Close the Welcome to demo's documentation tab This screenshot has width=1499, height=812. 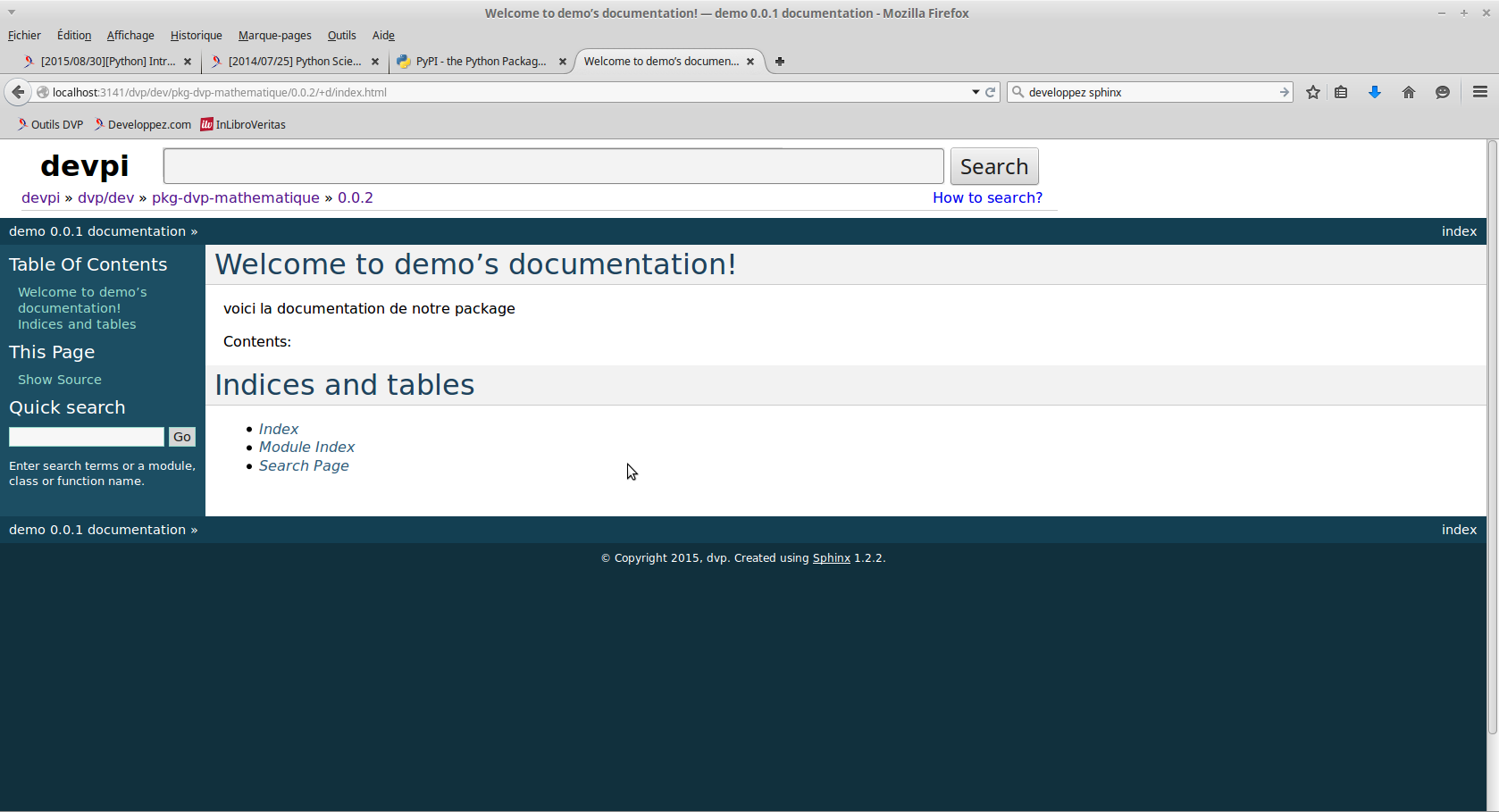pyautogui.click(x=750, y=62)
